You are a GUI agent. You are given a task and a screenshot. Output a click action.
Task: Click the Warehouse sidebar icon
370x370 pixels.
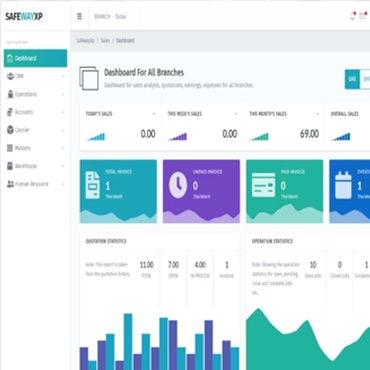click(10, 166)
